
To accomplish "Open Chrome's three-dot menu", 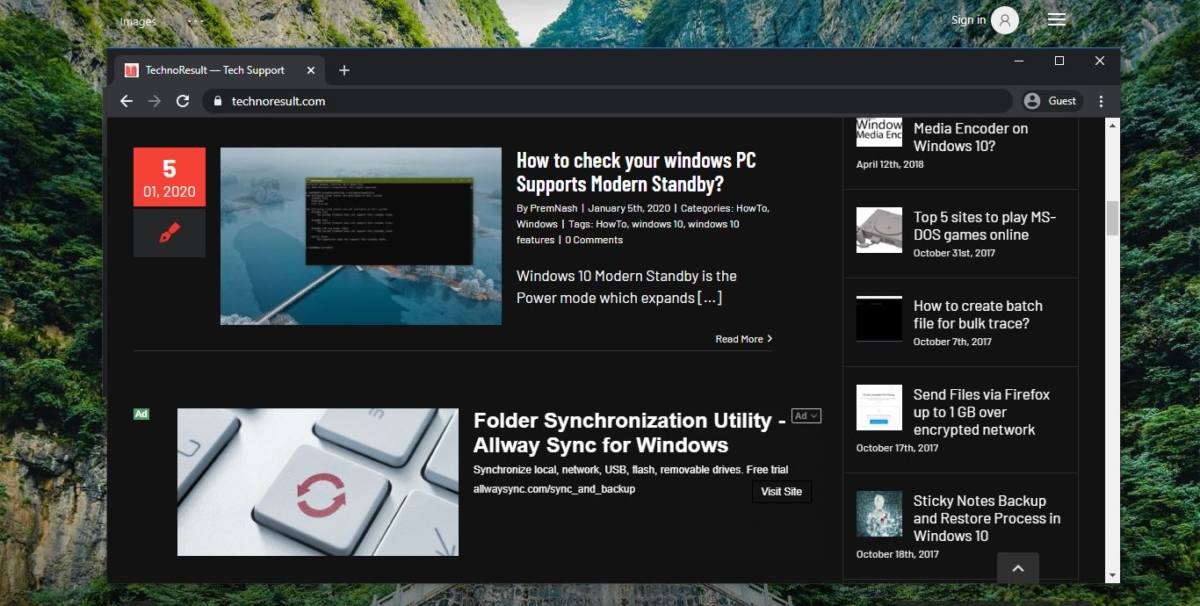I will pos(1101,101).
